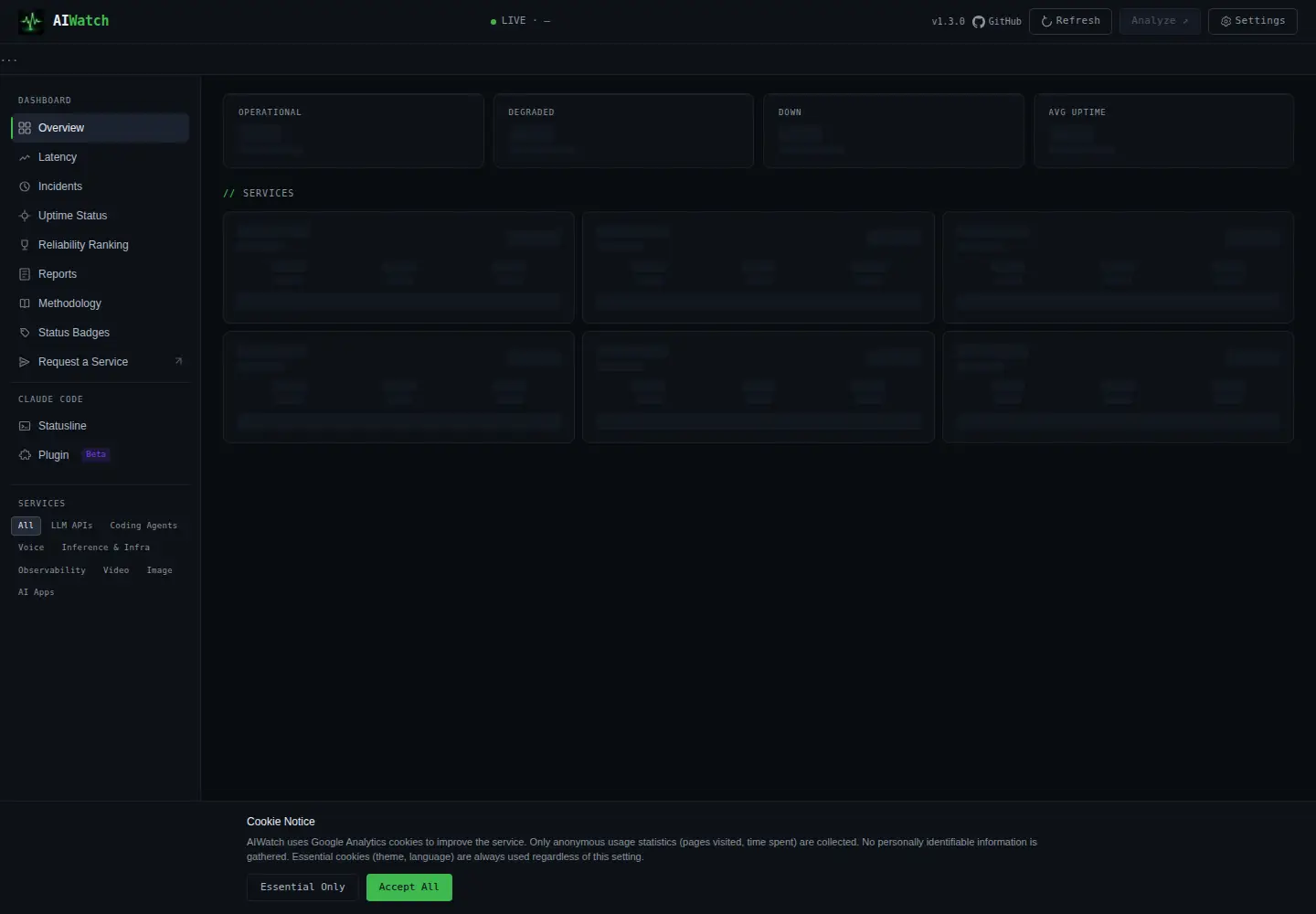Filter services by LLM APIs
The image size is (1316, 914).
point(72,526)
